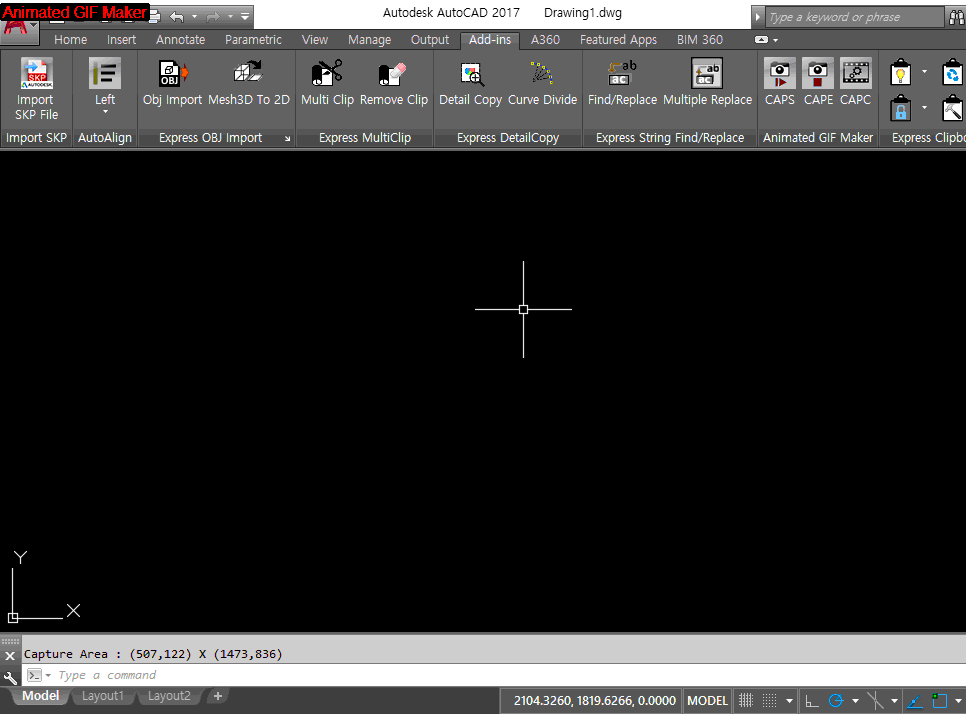
Task: Click the MODEL space button
Action: (708, 701)
